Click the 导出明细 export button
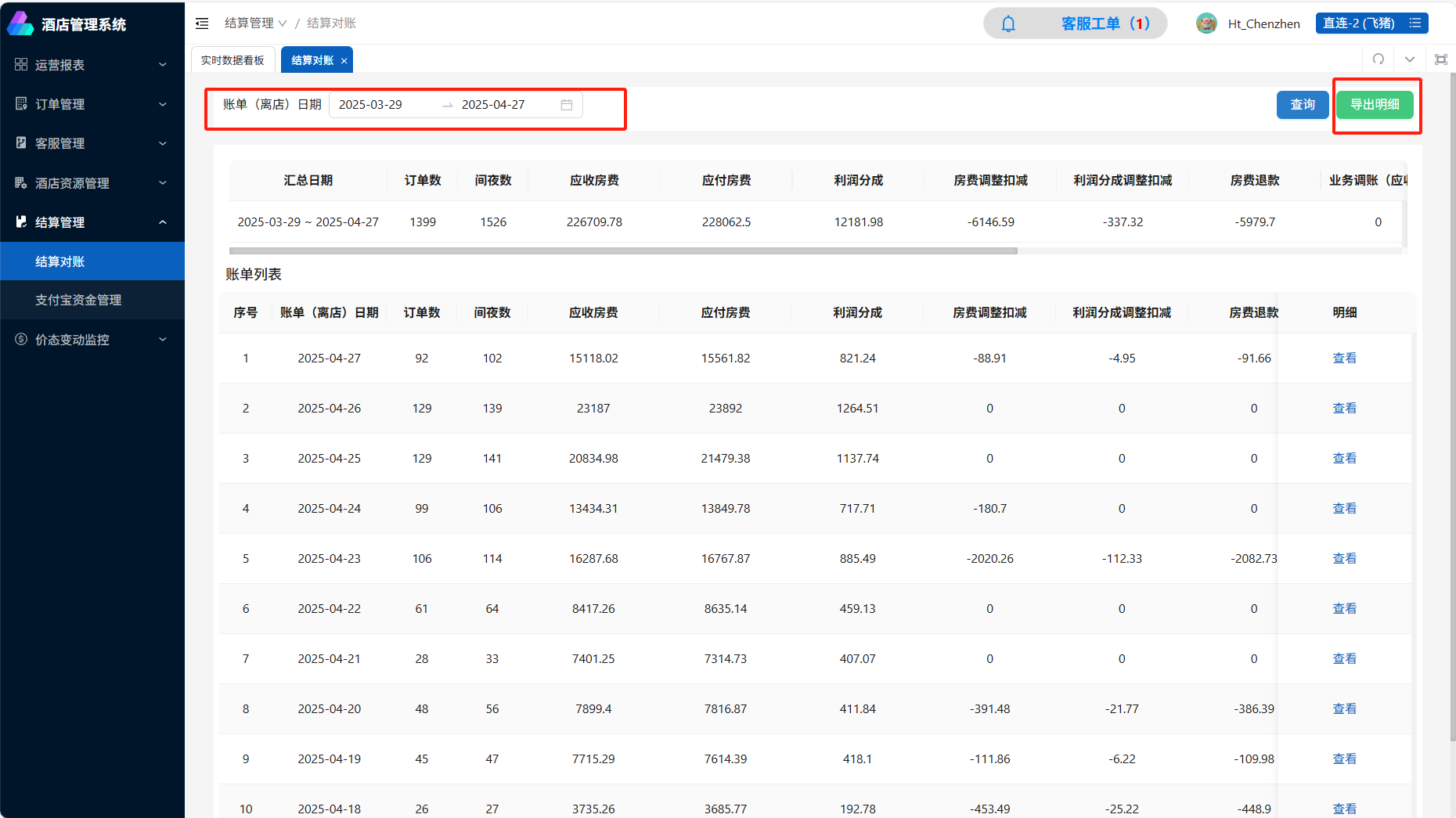This screenshot has height=818, width=1456. pos(1375,105)
